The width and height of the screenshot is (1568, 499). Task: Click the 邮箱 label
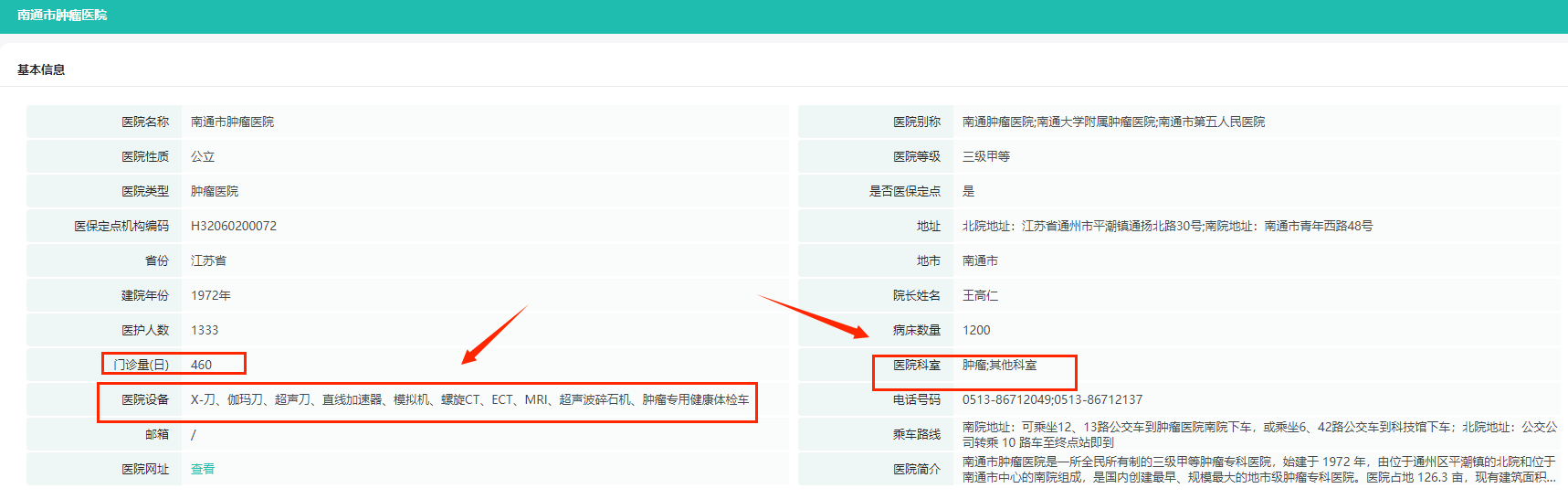[x=157, y=434]
